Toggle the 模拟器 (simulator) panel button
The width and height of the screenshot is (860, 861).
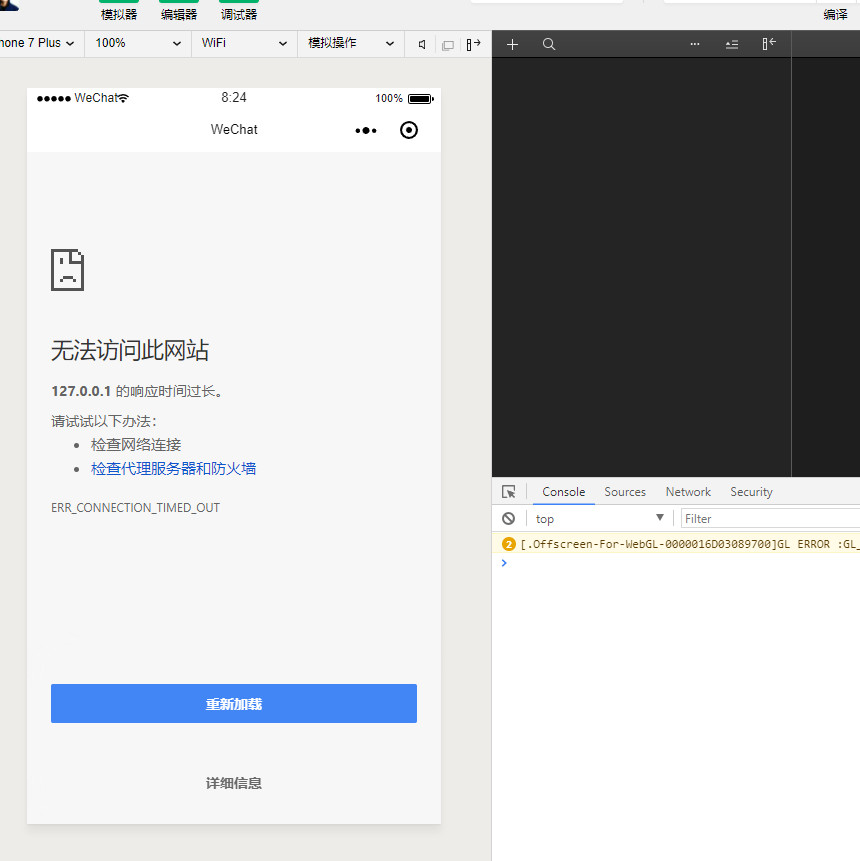coord(119,10)
